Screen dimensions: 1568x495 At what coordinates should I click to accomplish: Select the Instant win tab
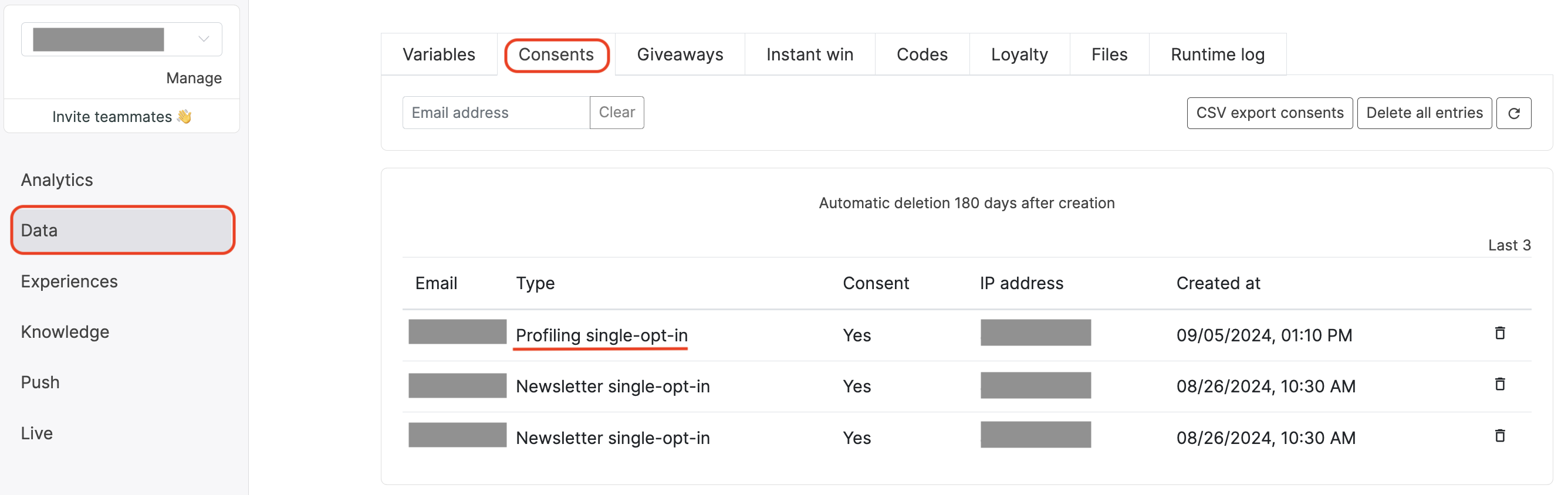[x=810, y=54]
